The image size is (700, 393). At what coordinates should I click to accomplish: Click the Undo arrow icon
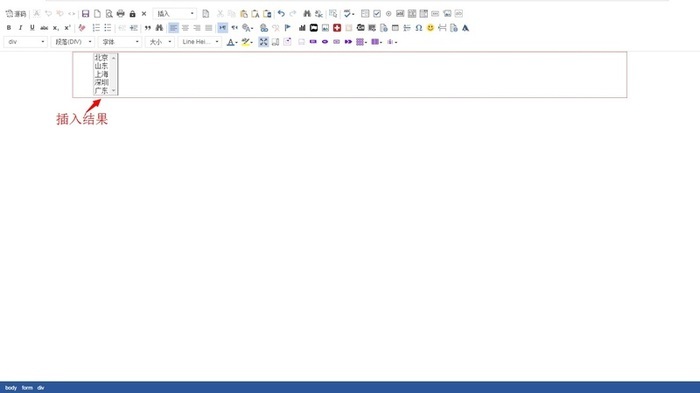point(281,14)
